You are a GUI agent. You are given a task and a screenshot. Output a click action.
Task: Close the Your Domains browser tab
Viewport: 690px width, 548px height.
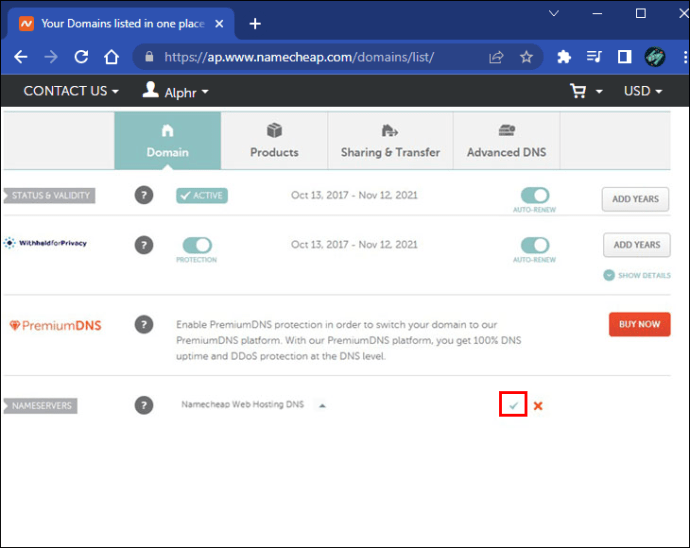219,24
